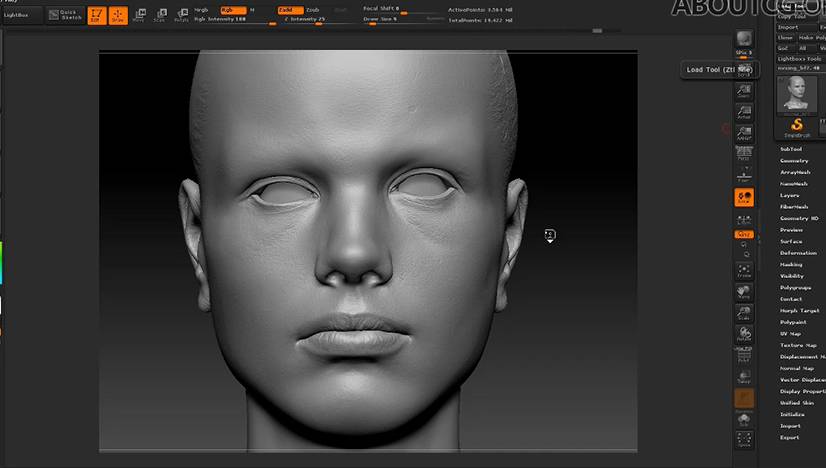Enable the M material-only mode

[x=252, y=10]
